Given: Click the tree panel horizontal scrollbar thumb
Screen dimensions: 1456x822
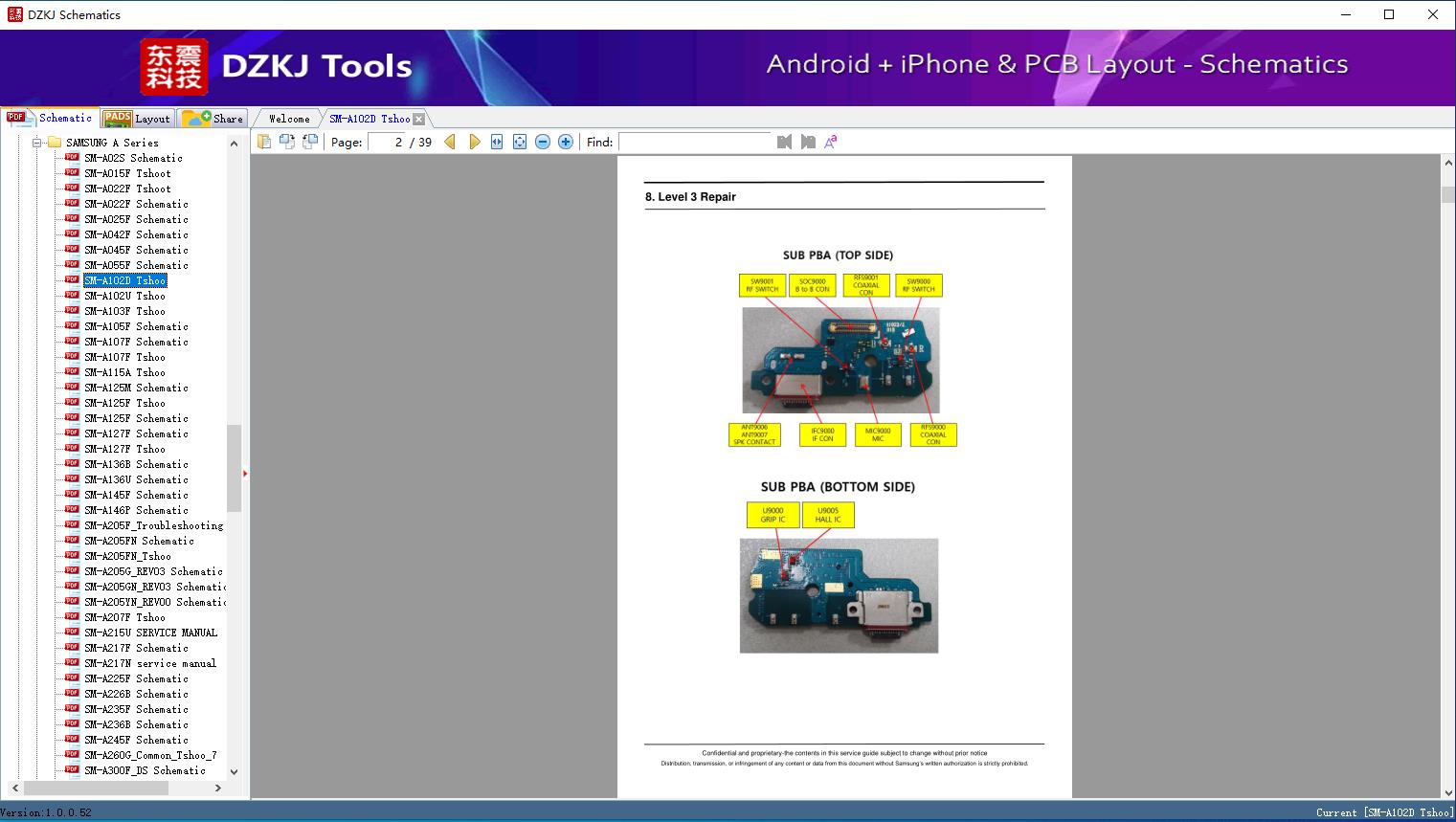Looking at the screenshot, I should (x=96, y=788).
